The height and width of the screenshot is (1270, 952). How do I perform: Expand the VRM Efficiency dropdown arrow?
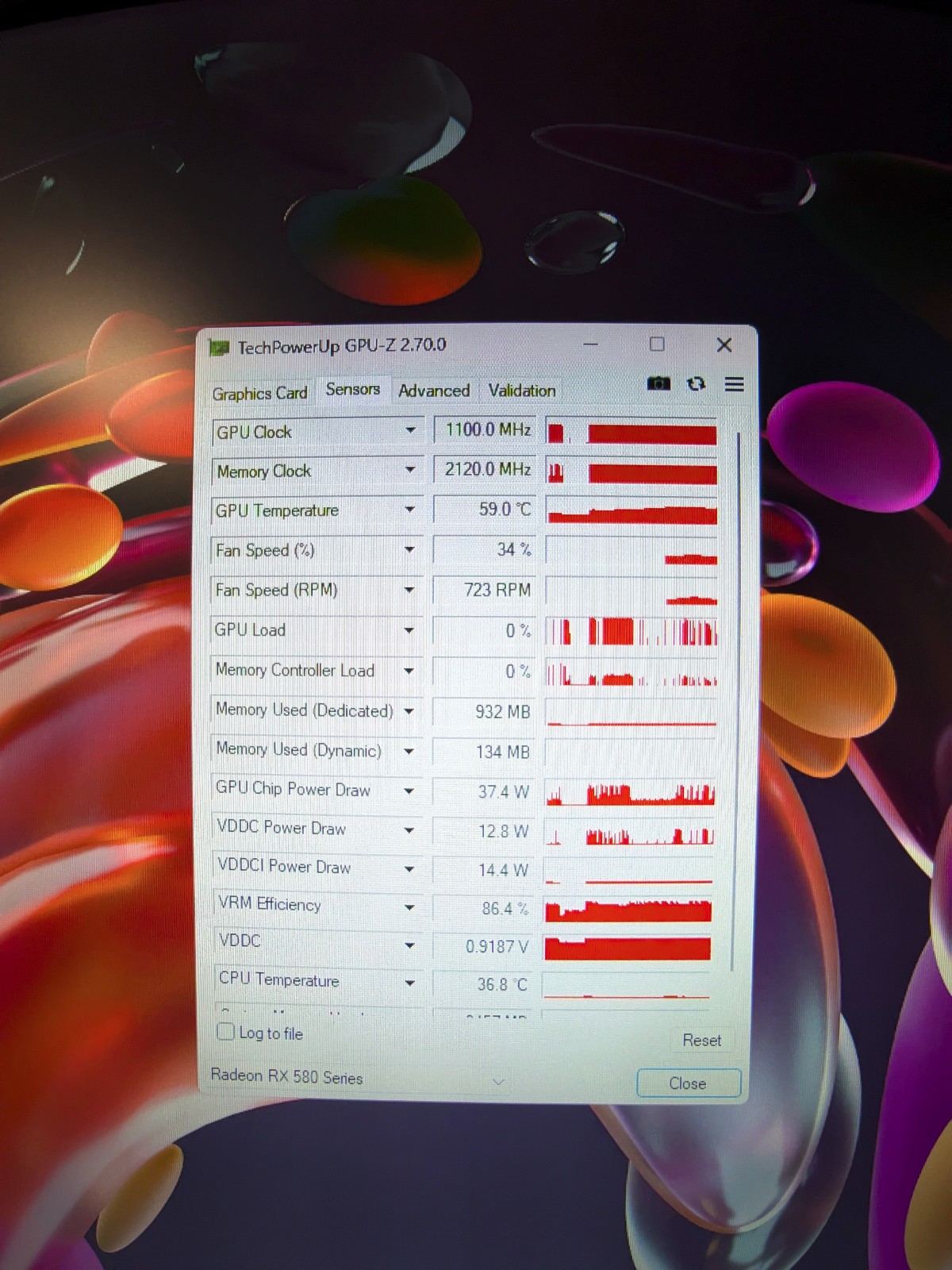(x=409, y=907)
